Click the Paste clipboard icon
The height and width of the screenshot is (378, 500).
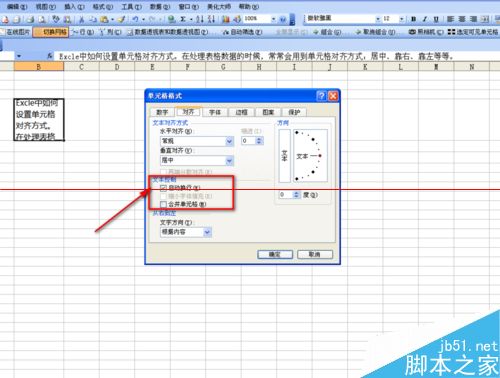[x=104, y=20]
